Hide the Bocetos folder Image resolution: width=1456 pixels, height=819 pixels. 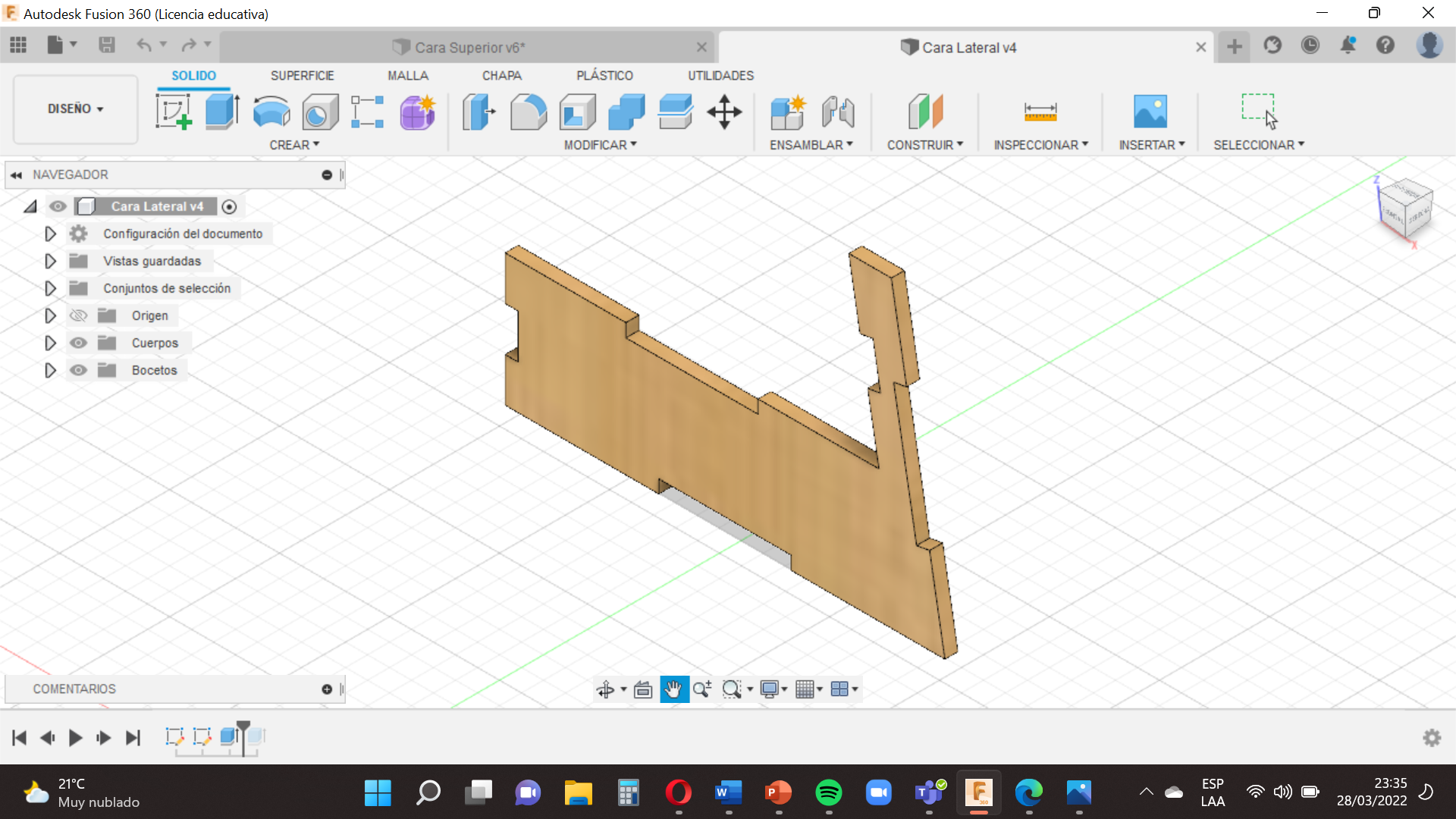pyautogui.click(x=79, y=370)
